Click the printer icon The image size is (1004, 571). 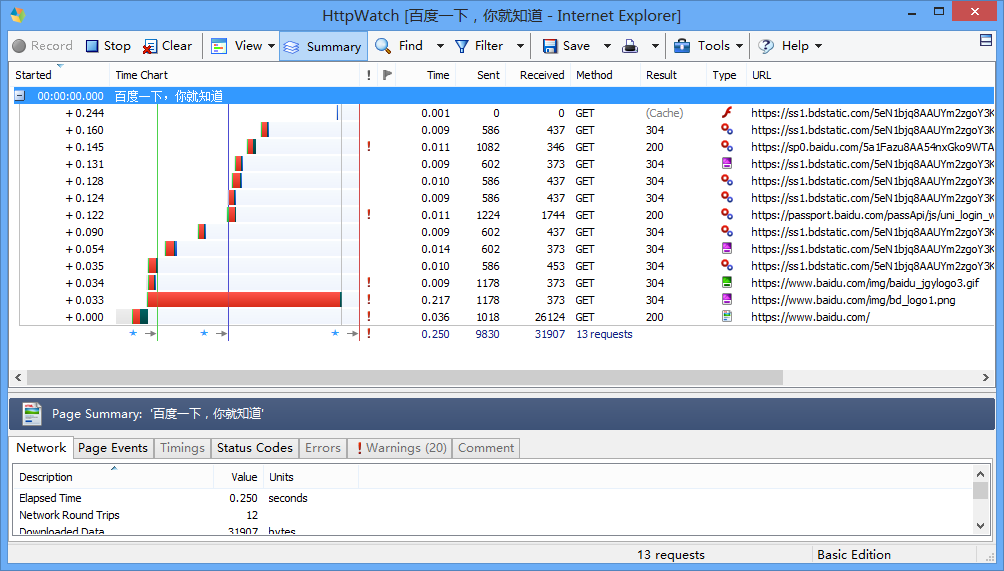pos(630,46)
